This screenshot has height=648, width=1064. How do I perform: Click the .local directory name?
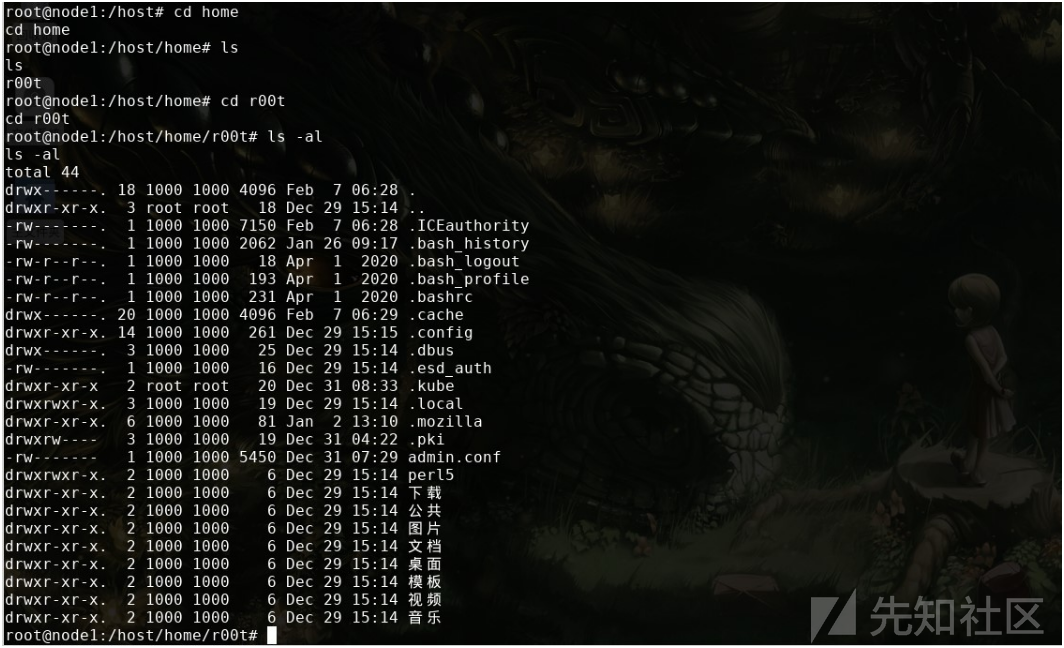click(x=436, y=403)
